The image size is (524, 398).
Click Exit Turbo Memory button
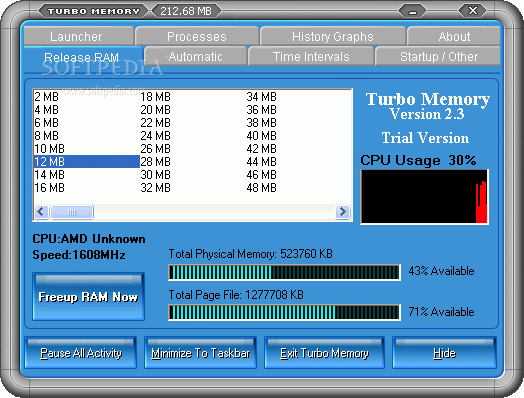(324, 353)
